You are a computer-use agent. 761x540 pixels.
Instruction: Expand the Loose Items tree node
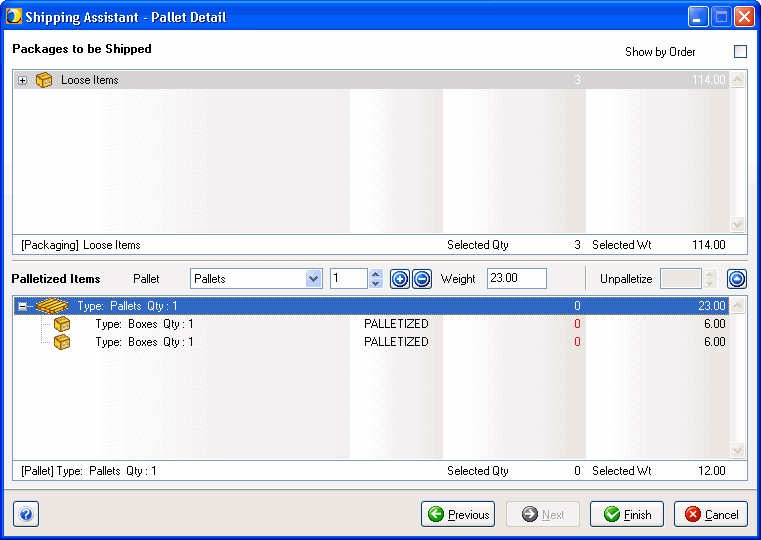coord(22,81)
